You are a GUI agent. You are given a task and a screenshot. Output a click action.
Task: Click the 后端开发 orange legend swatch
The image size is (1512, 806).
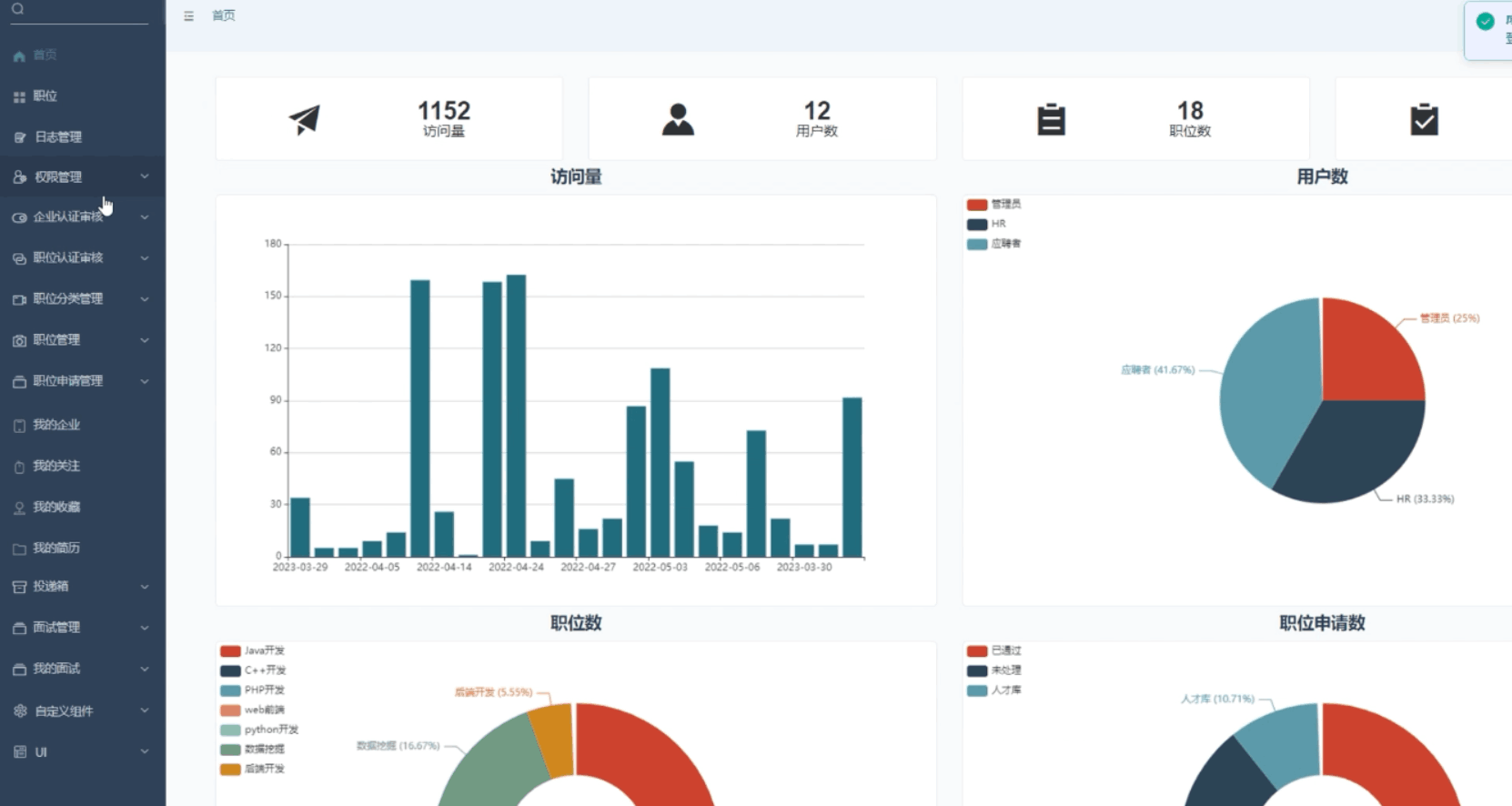[x=230, y=770]
